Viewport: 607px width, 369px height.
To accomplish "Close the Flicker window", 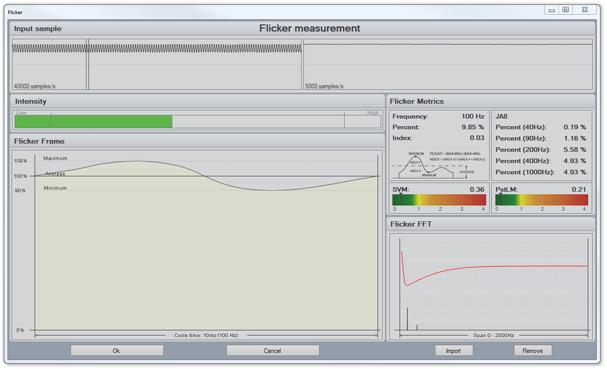I will click(585, 10).
